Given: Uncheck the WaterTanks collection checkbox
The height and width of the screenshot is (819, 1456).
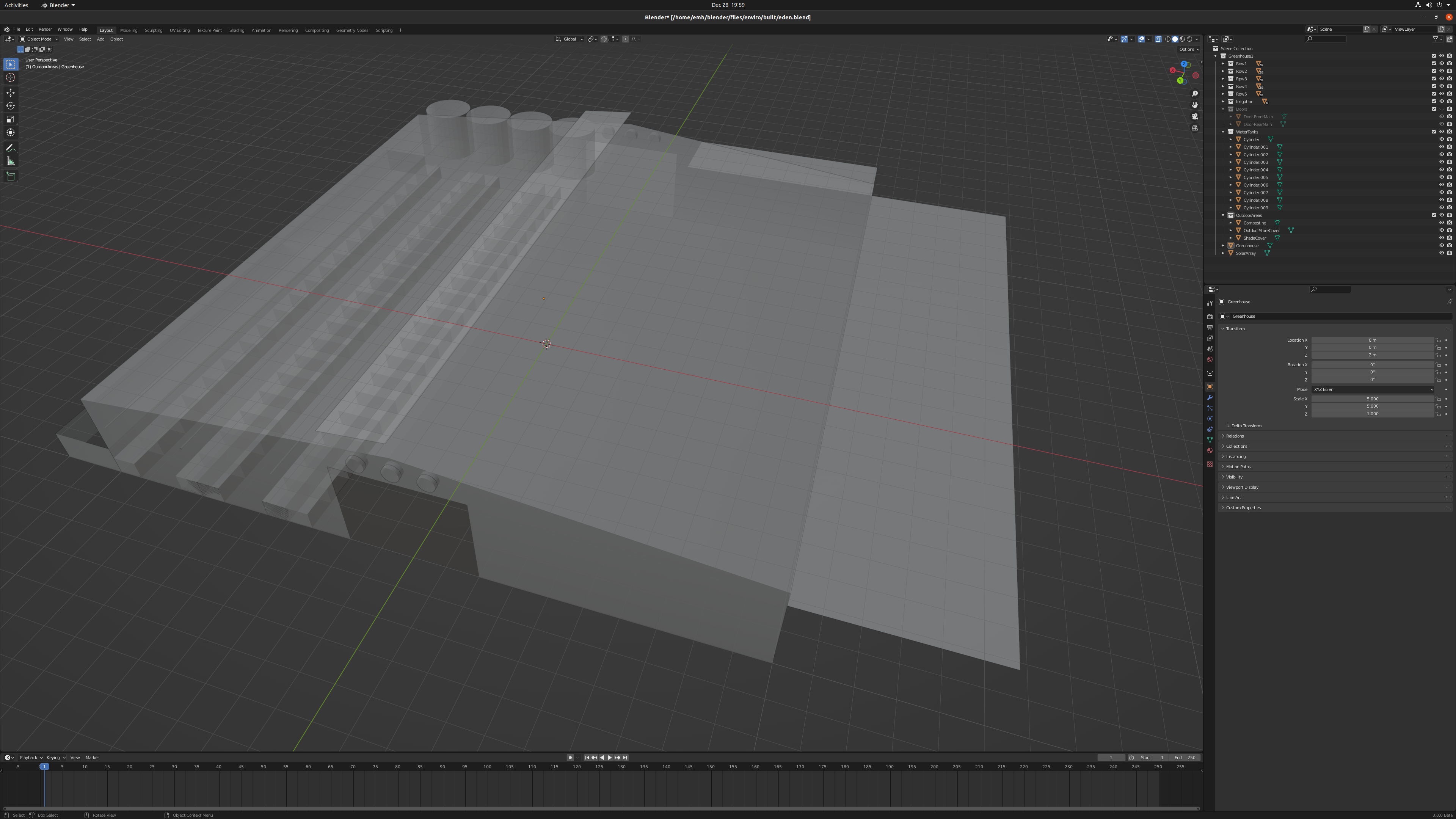Looking at the screenshot, I should (1433, 132).
